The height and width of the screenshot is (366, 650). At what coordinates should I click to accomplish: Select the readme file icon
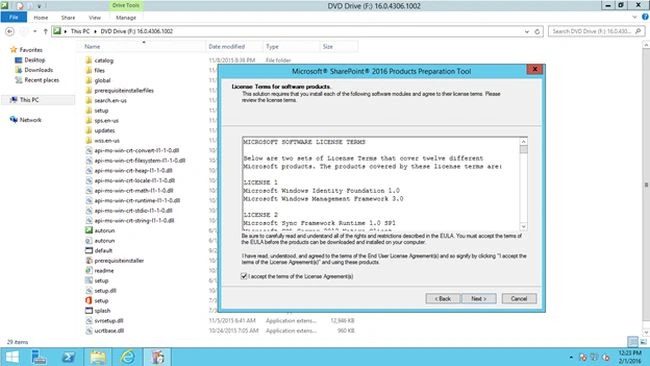[89, 270]
